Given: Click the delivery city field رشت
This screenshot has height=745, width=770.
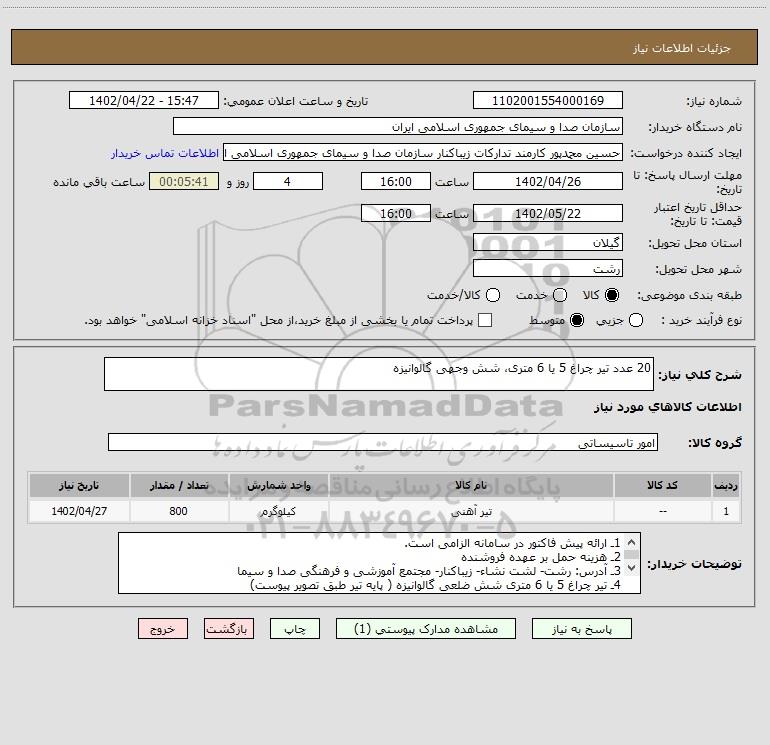Looking at the screenshot, I should pos(548,268).
